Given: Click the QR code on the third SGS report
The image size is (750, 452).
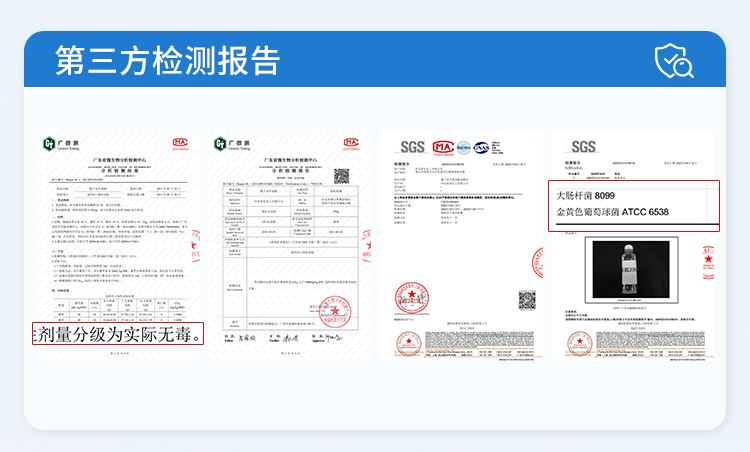Looking at the screenshot, I should 527,300.
